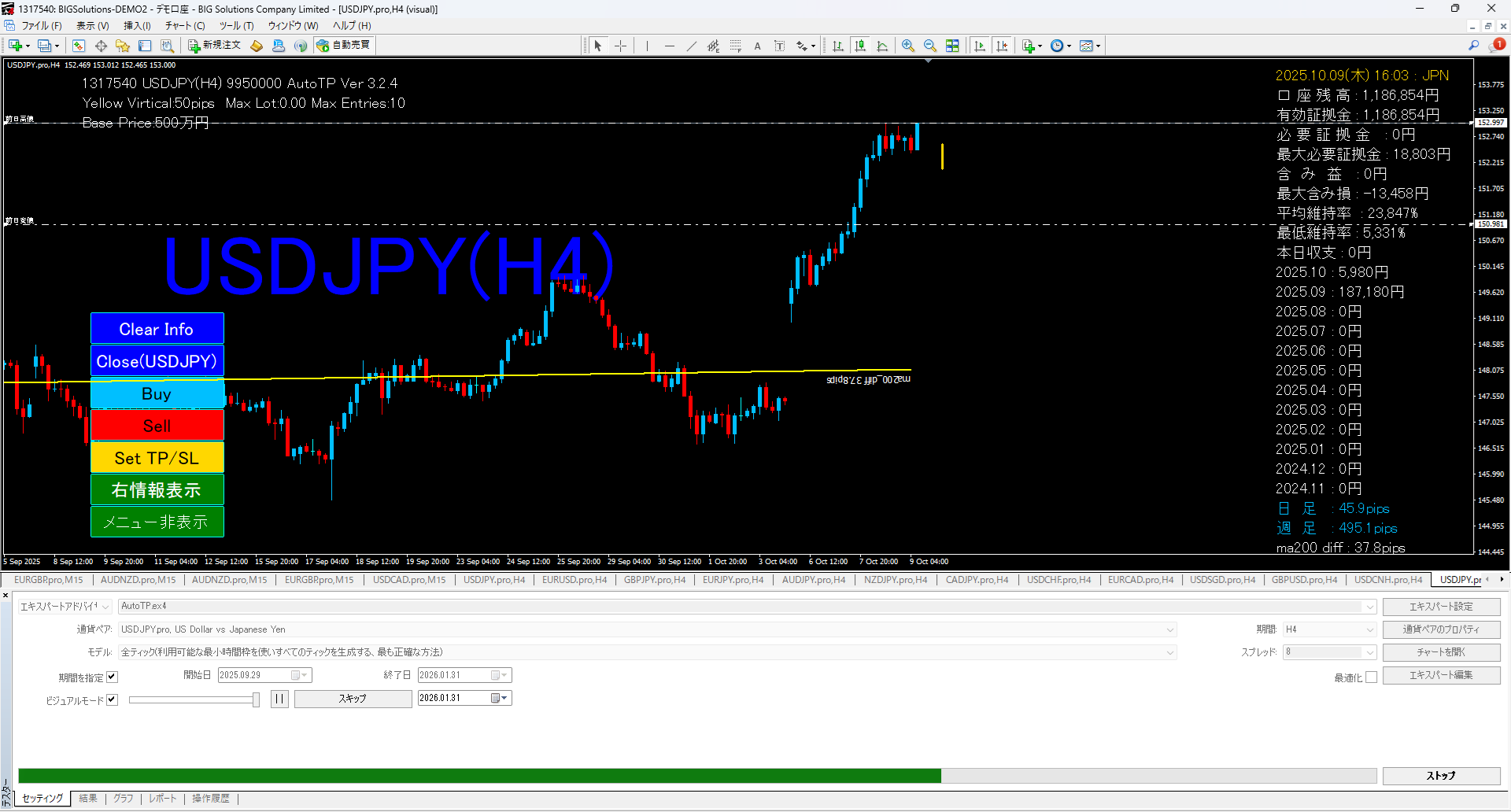This screenshot has width=1511, height=812.
Task: Toggle the ビジュアルモード checkbox
Action: 112,699
